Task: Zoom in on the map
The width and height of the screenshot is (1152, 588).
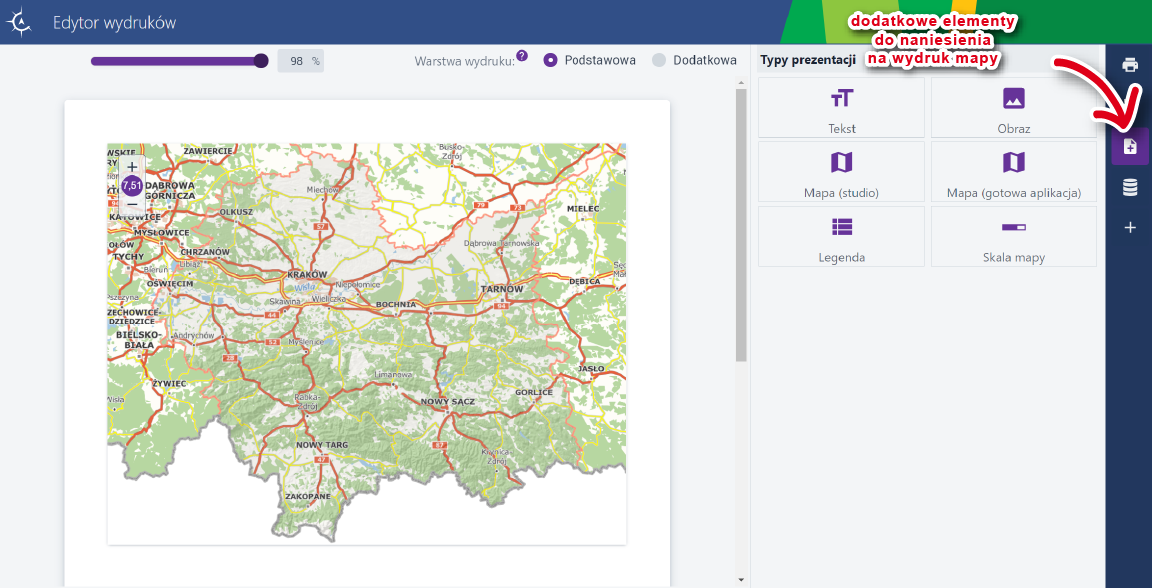Action: [132, 167]
